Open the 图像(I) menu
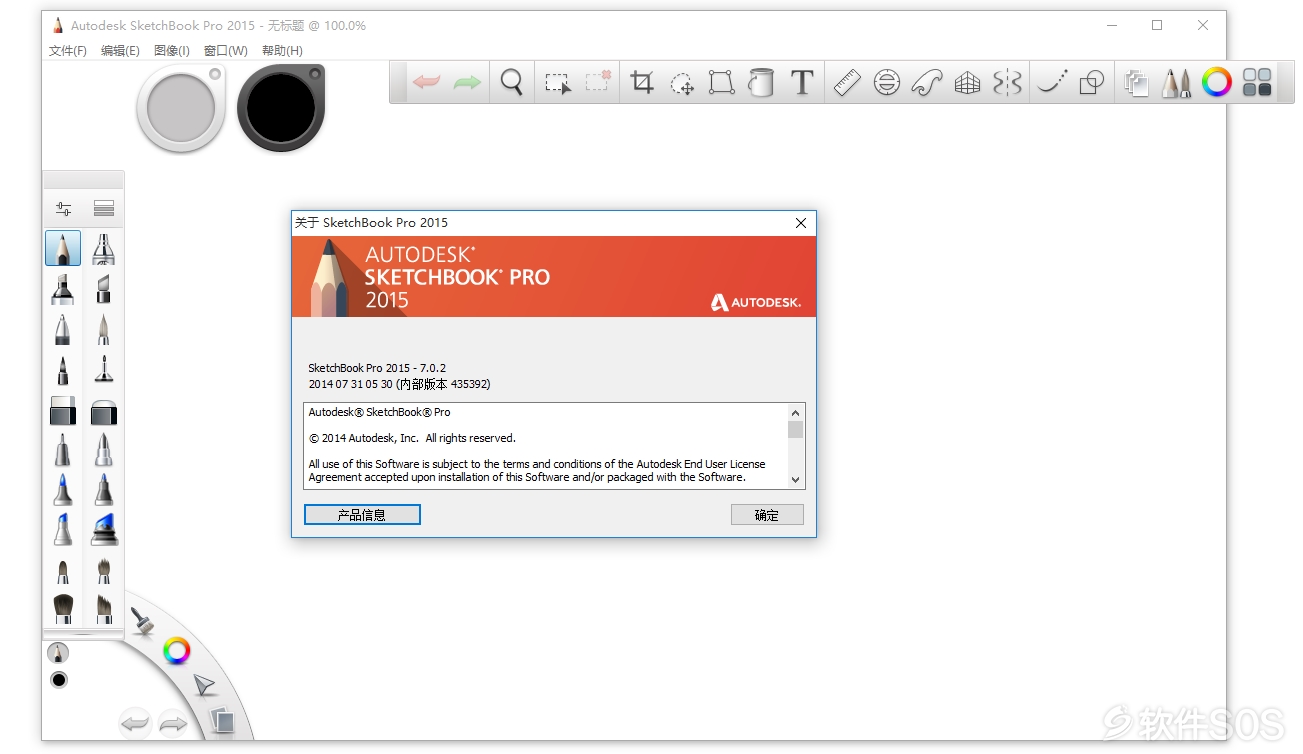 coord(172,50)
